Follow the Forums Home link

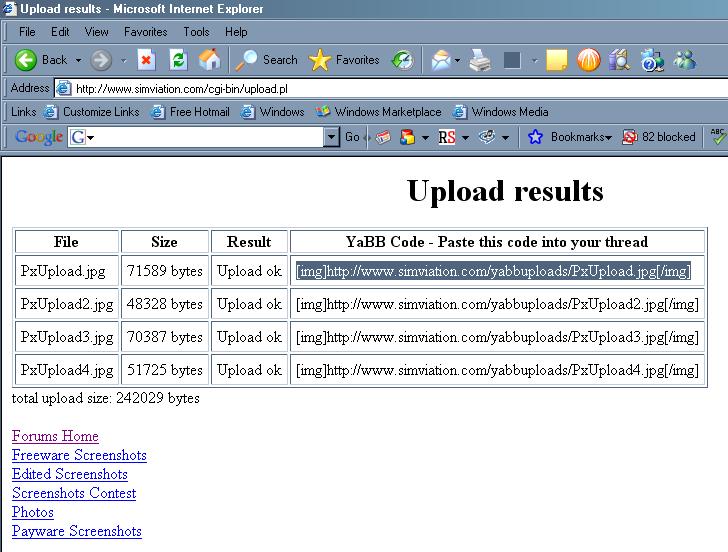[x=55, y=436]
